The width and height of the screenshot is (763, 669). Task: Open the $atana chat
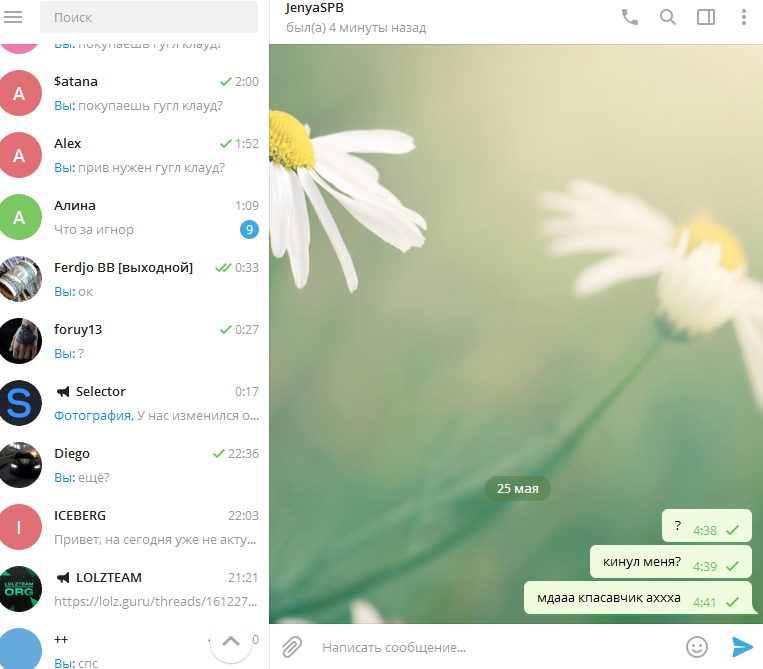pos(134,93)
